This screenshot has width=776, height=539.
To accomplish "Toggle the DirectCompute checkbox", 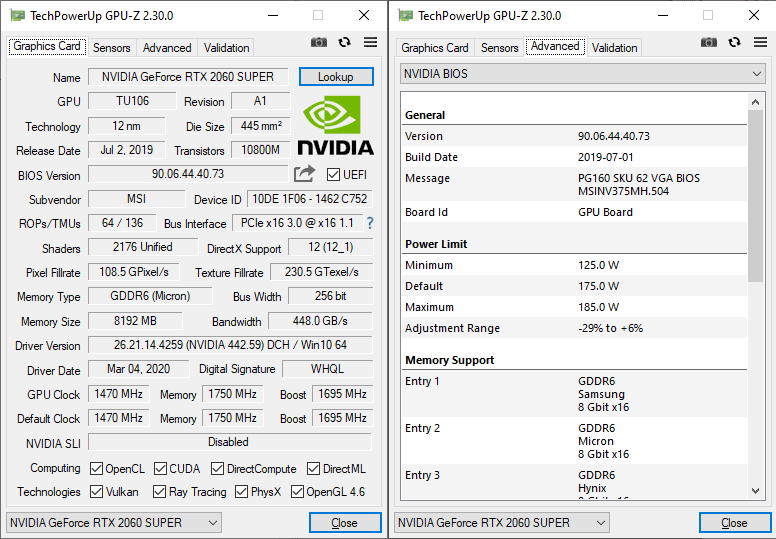I will 217,468.
